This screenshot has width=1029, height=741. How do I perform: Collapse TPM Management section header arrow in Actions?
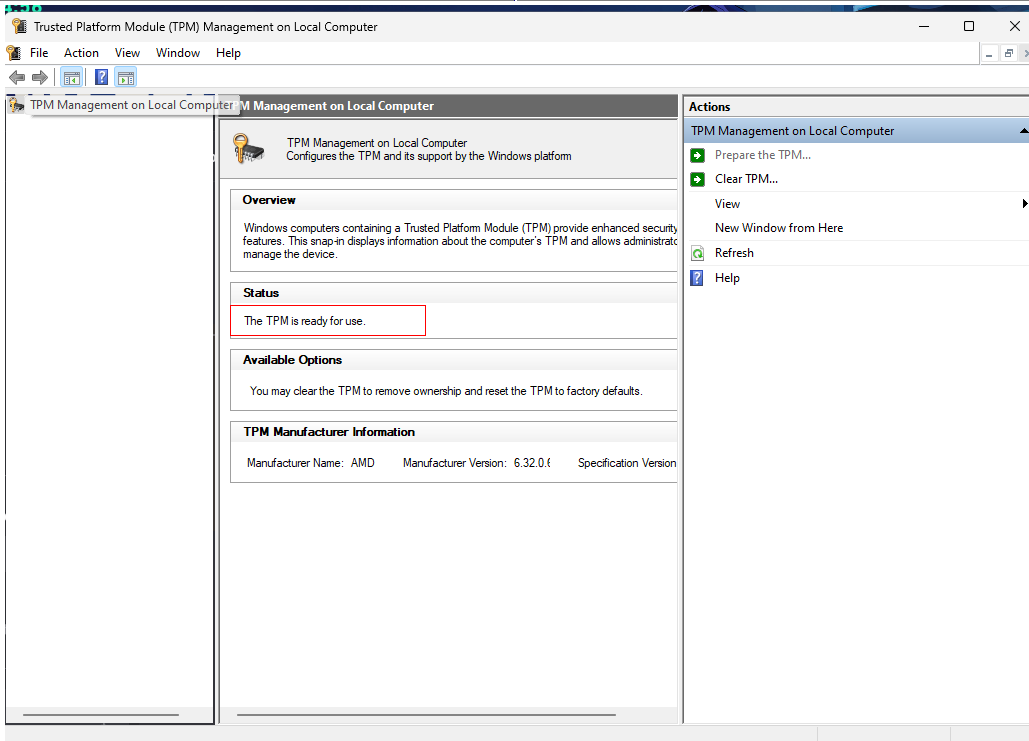[x=1024, y=131]
